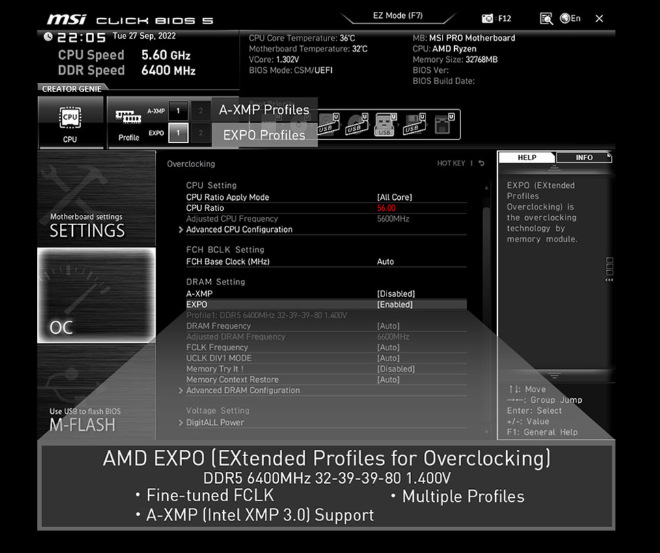Click FCH Base Clock (MHz) Auto value
The width and height of the screenshot is (660, 553).
click(x=385, y=262)
